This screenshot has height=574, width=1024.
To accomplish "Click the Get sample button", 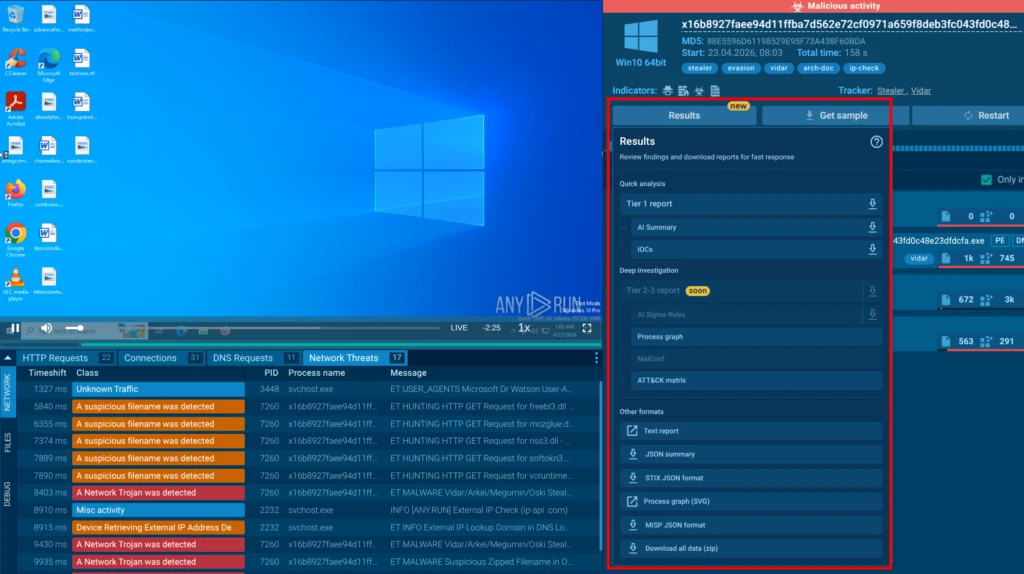I will point(836,116).
